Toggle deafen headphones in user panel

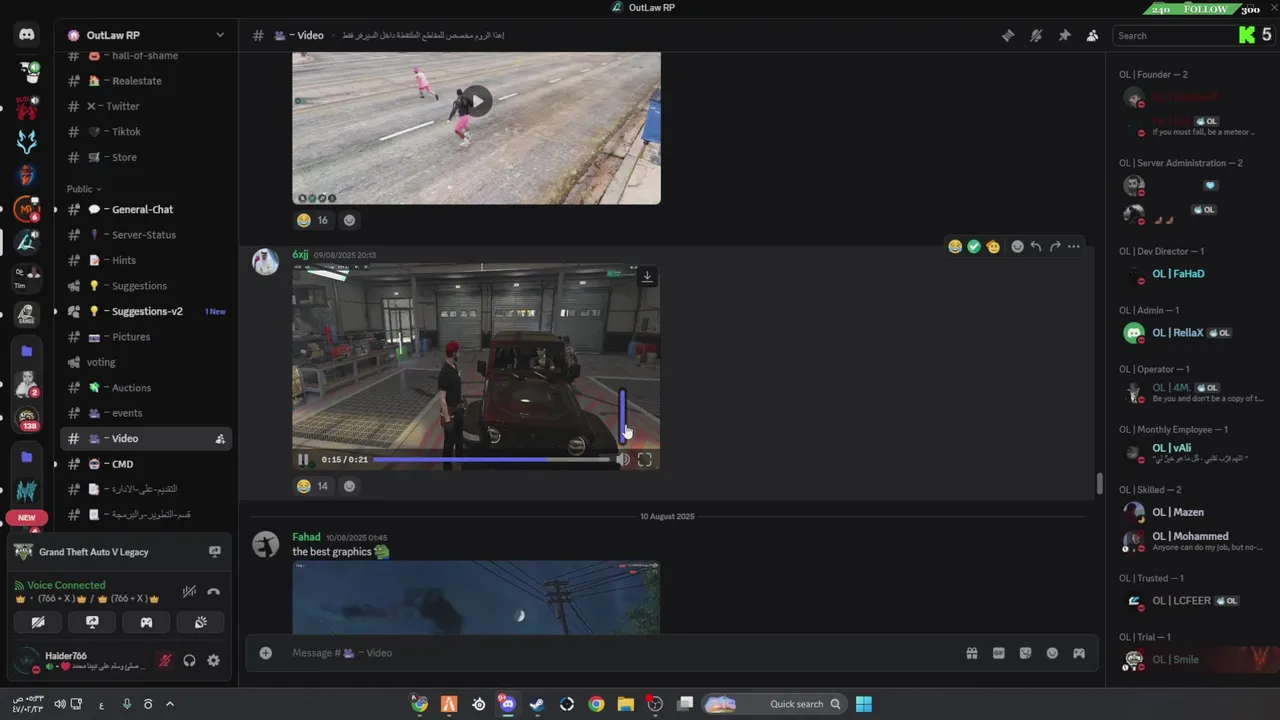coord(189,660)
